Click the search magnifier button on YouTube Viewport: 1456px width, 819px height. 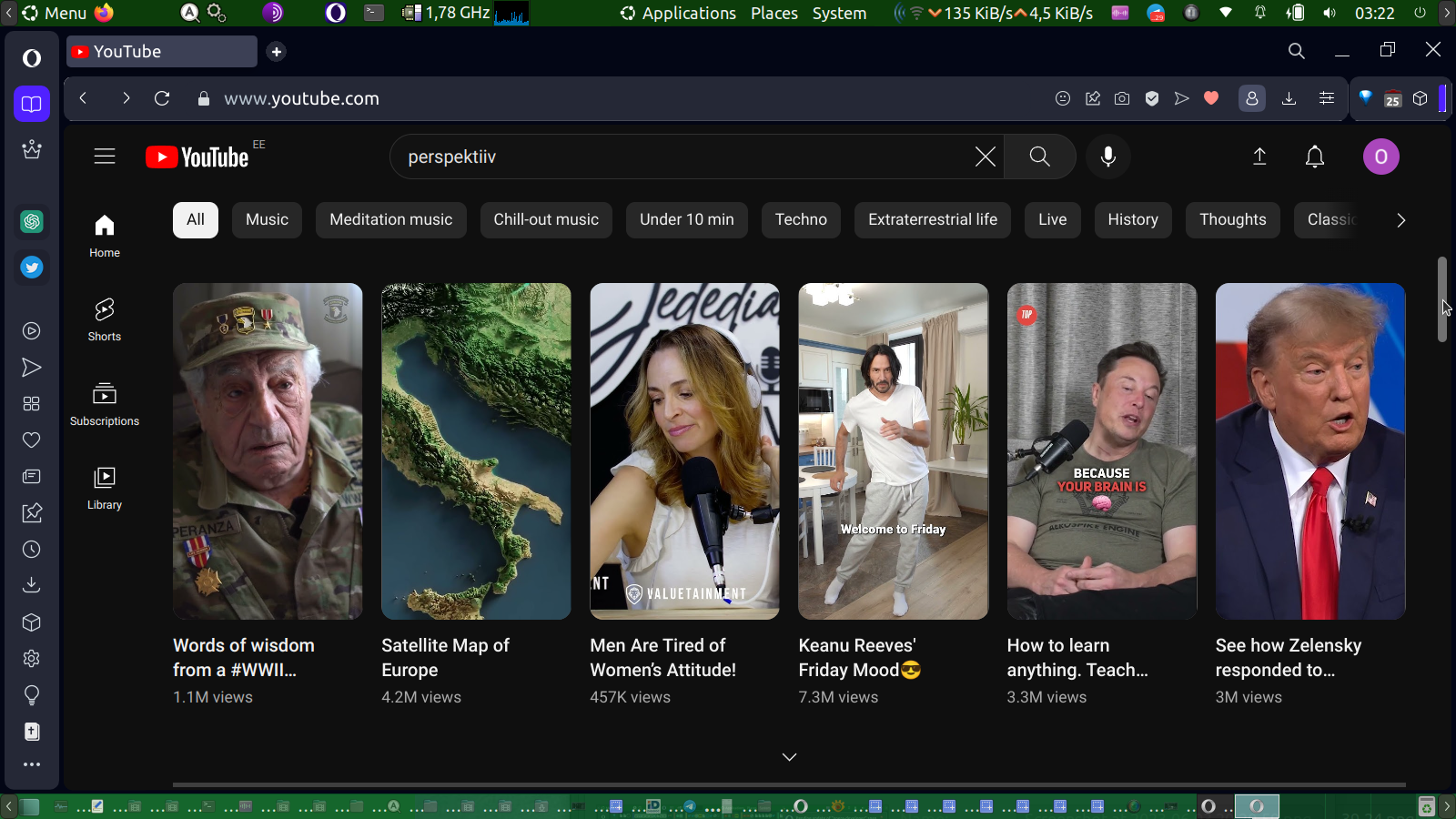click(1039, 157)
